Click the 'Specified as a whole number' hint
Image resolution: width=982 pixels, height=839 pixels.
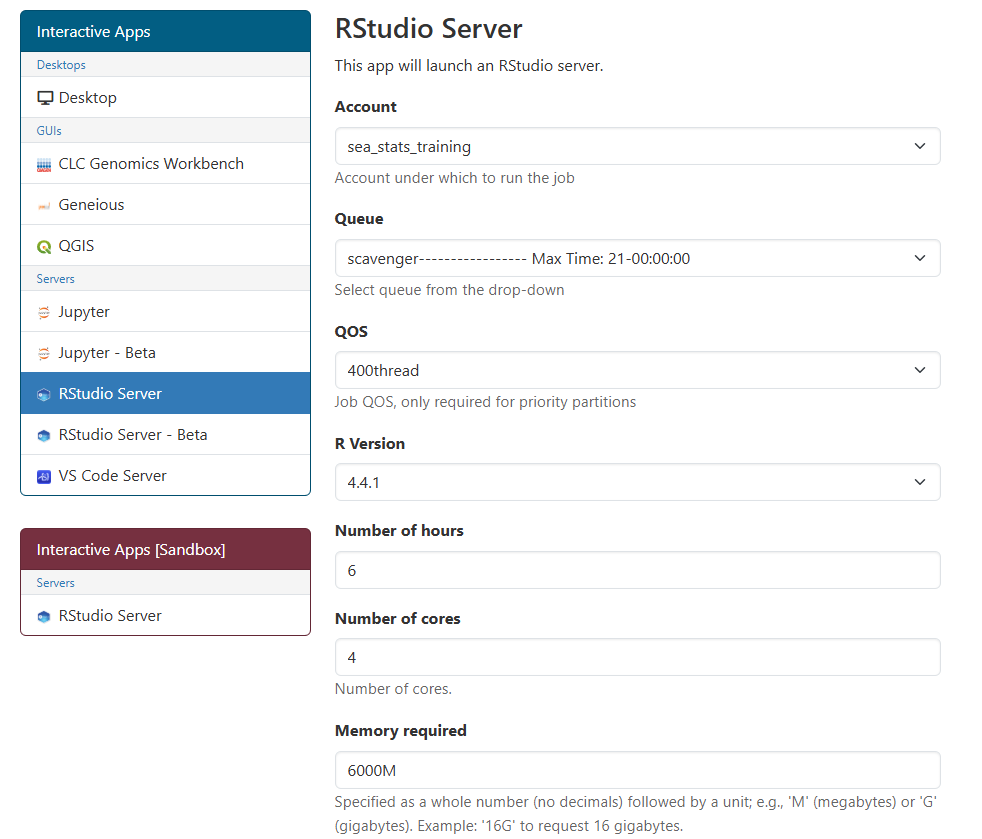pos(635,813)
